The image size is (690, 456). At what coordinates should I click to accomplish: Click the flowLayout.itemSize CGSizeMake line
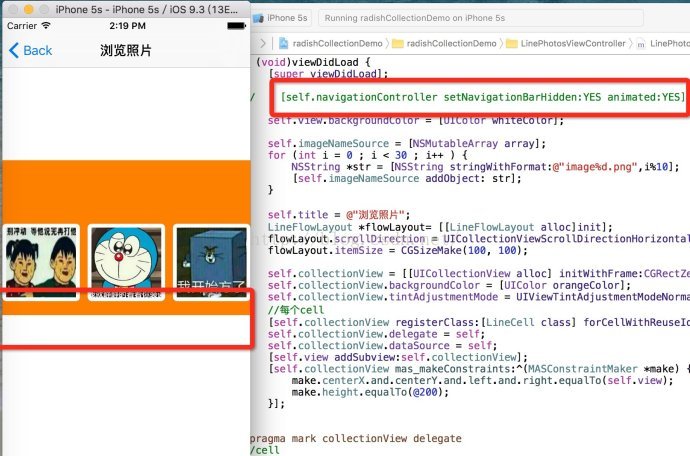[x=398, y=250]
